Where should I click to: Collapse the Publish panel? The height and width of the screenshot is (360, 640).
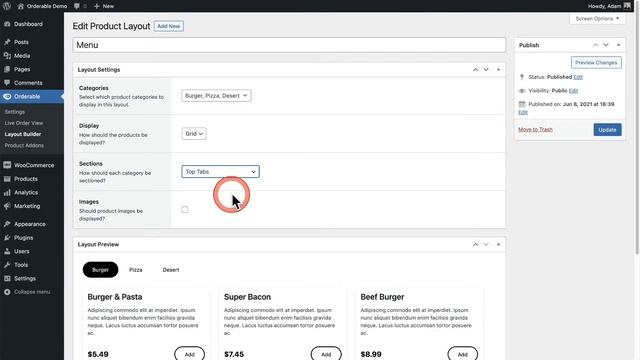tap(618, 45)
